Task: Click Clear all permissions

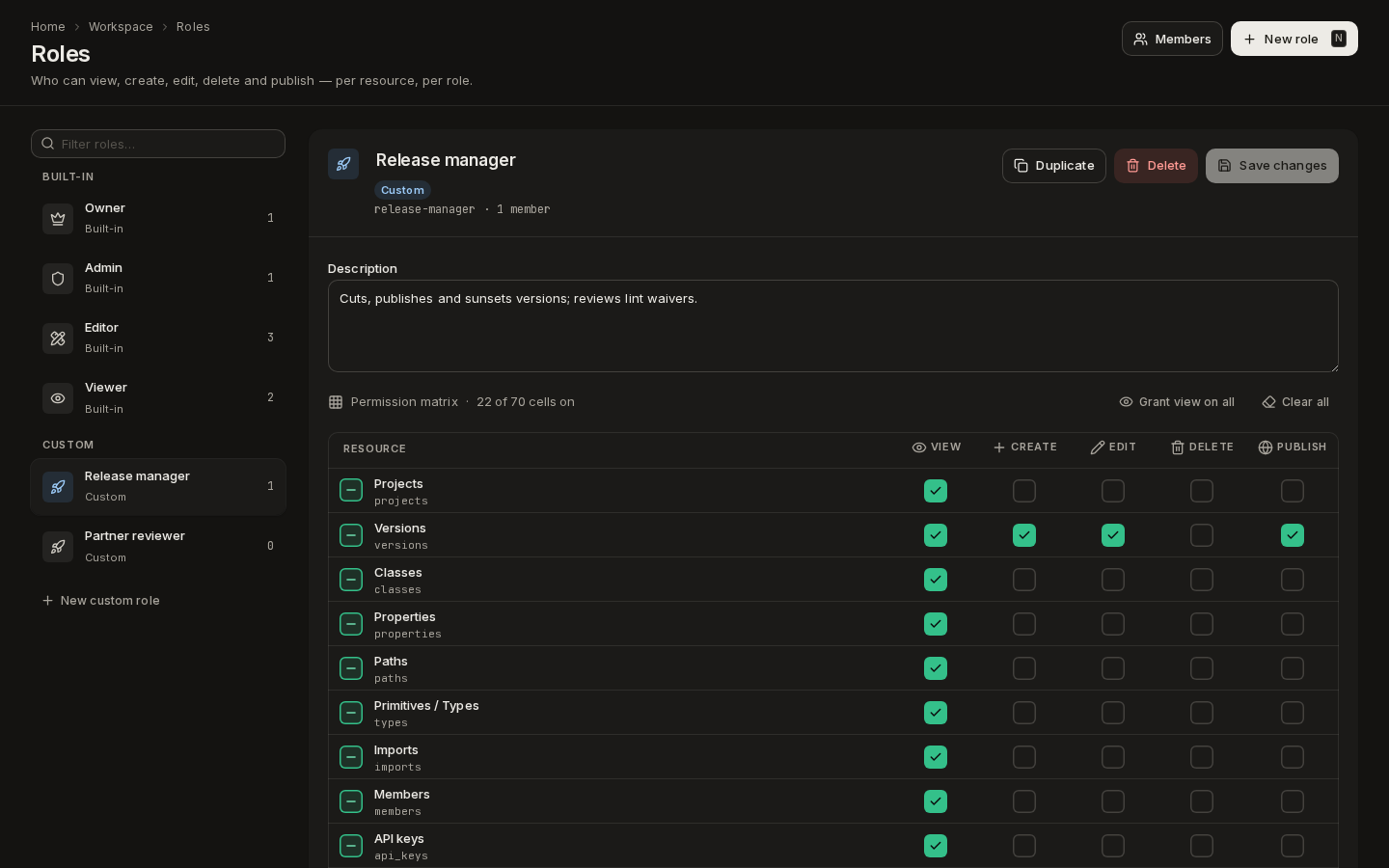Action: (x=1295, y=402)
